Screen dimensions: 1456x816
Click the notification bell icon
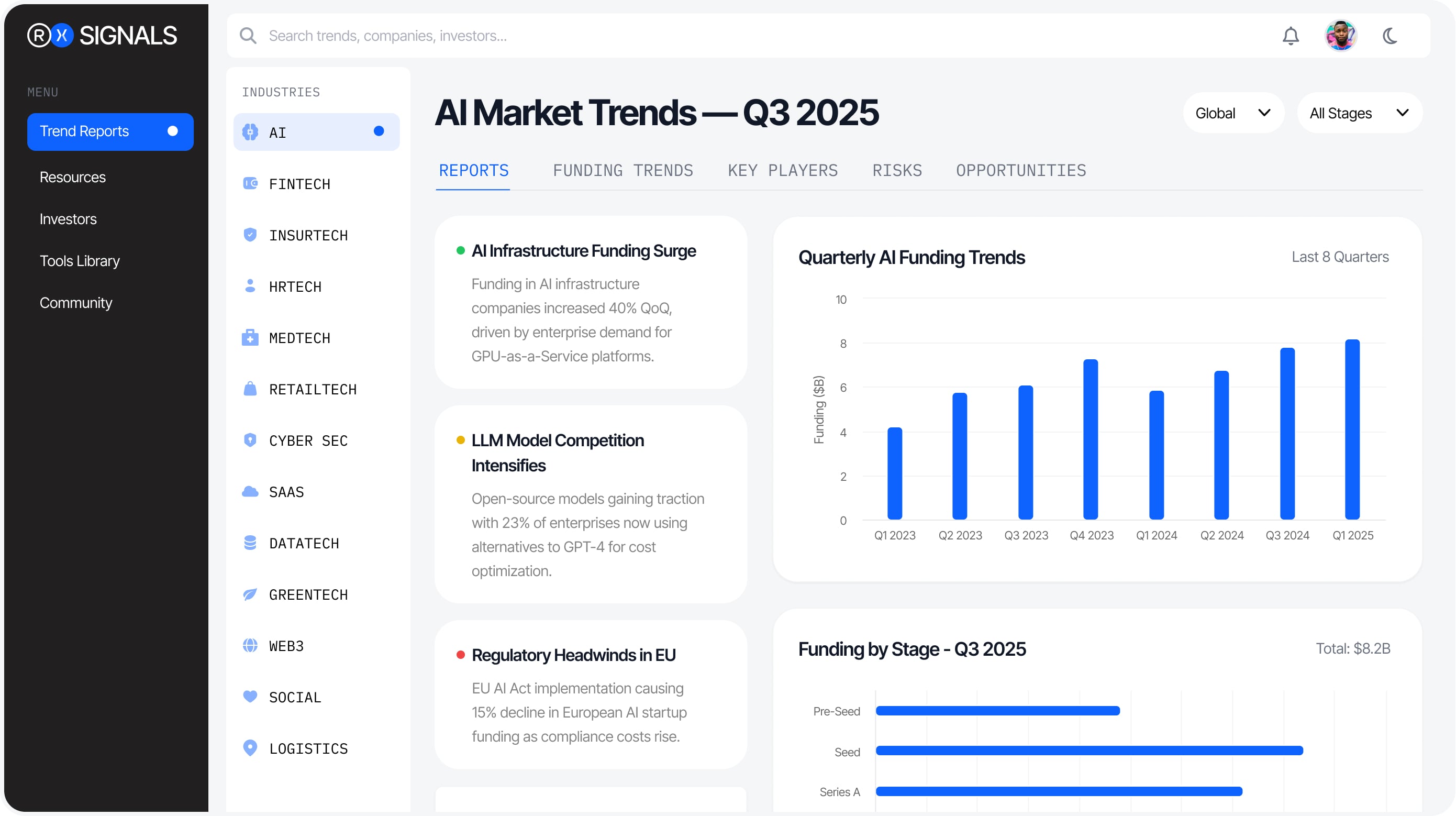1291,36
